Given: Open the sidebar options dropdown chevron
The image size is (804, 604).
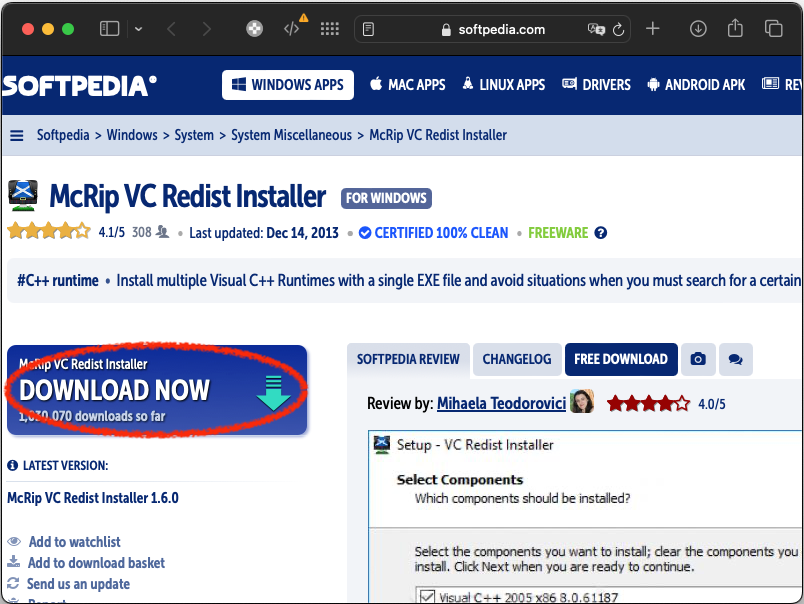Looking at the screenshot, I should pyautogui.click(x=138, y=29).
